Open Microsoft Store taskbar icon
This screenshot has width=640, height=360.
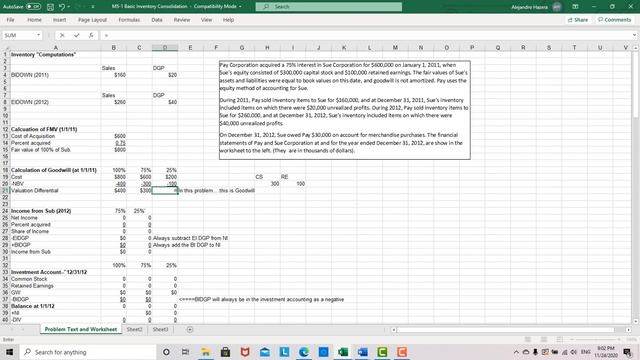tap(225, 352)
